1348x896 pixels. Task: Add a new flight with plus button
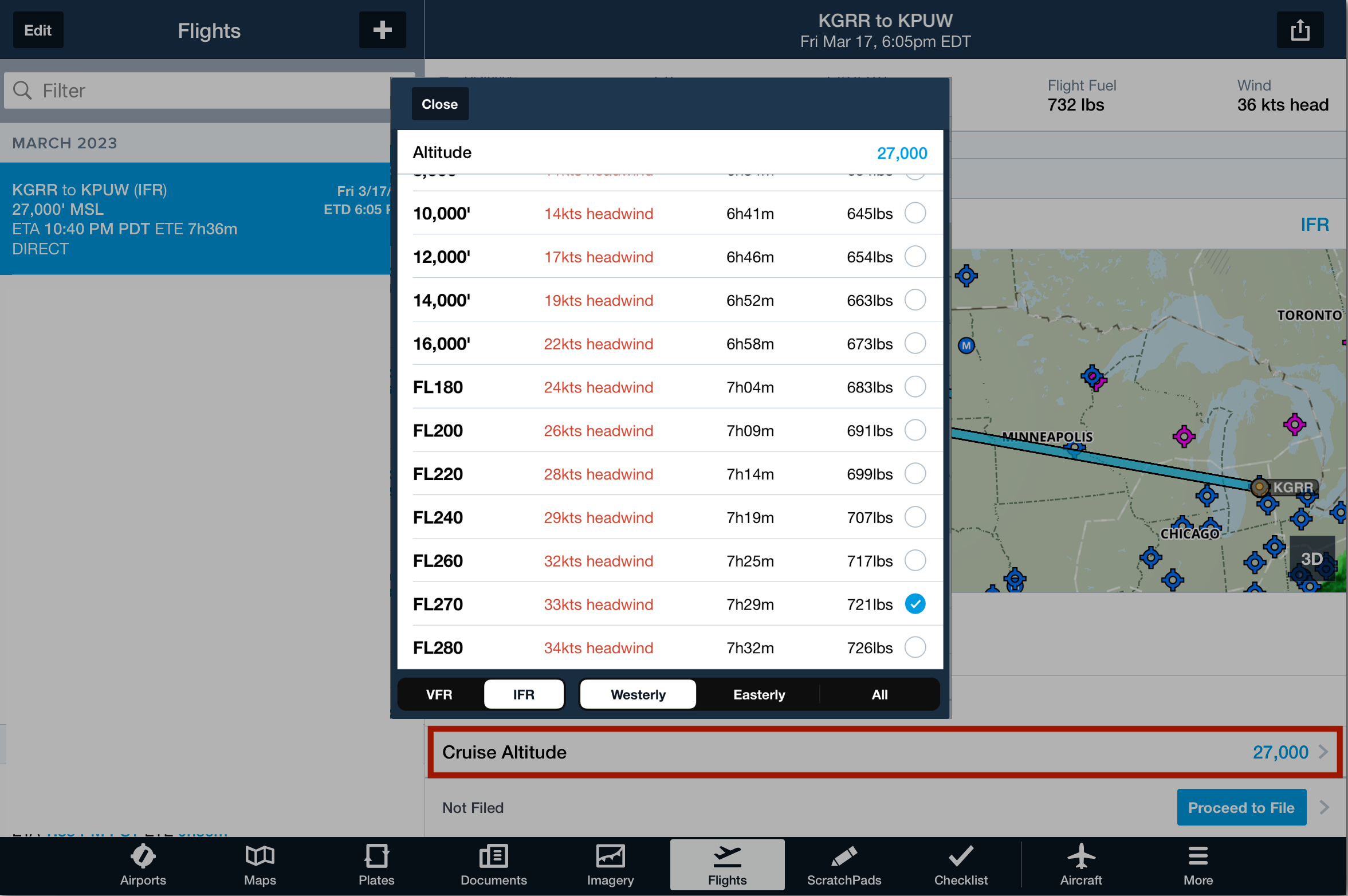[382, 30]
